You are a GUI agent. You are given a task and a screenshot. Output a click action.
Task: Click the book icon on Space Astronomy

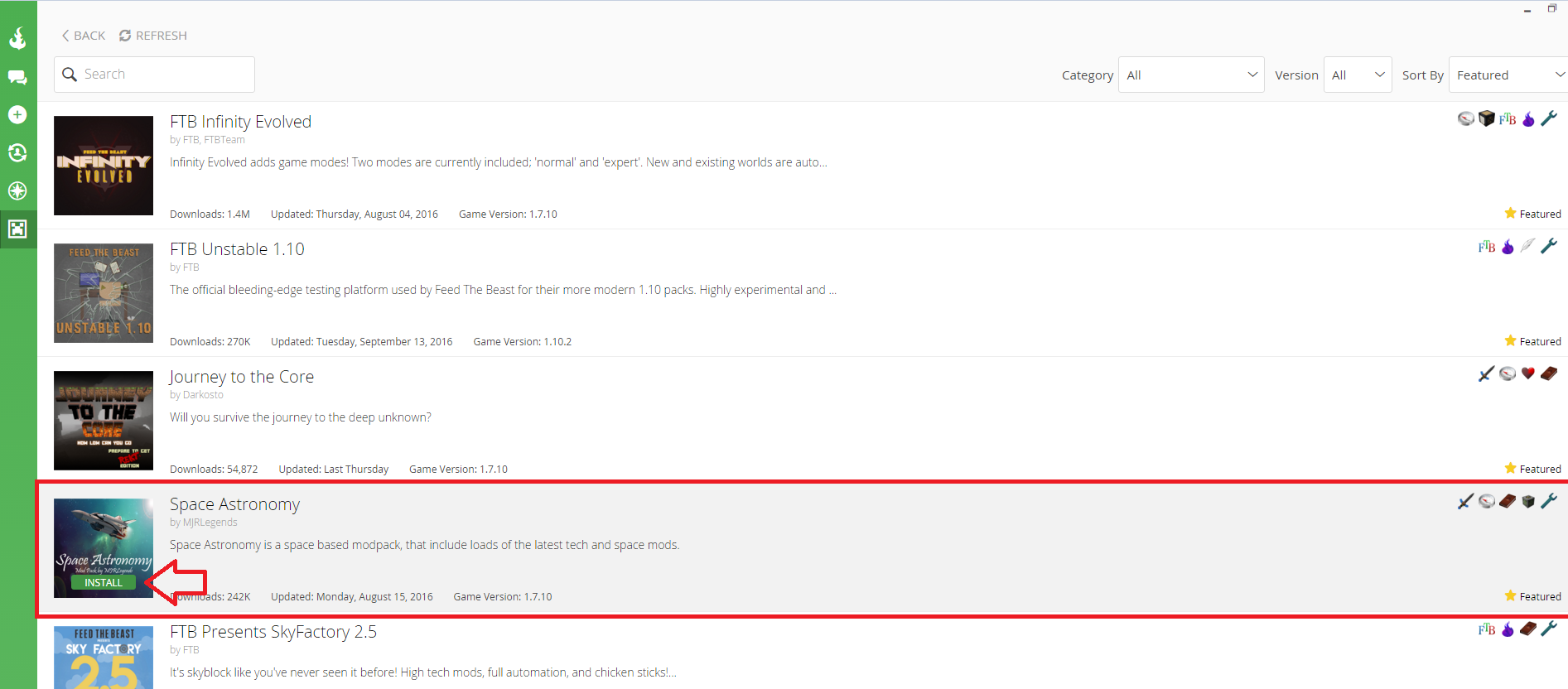pos(1508,501)
